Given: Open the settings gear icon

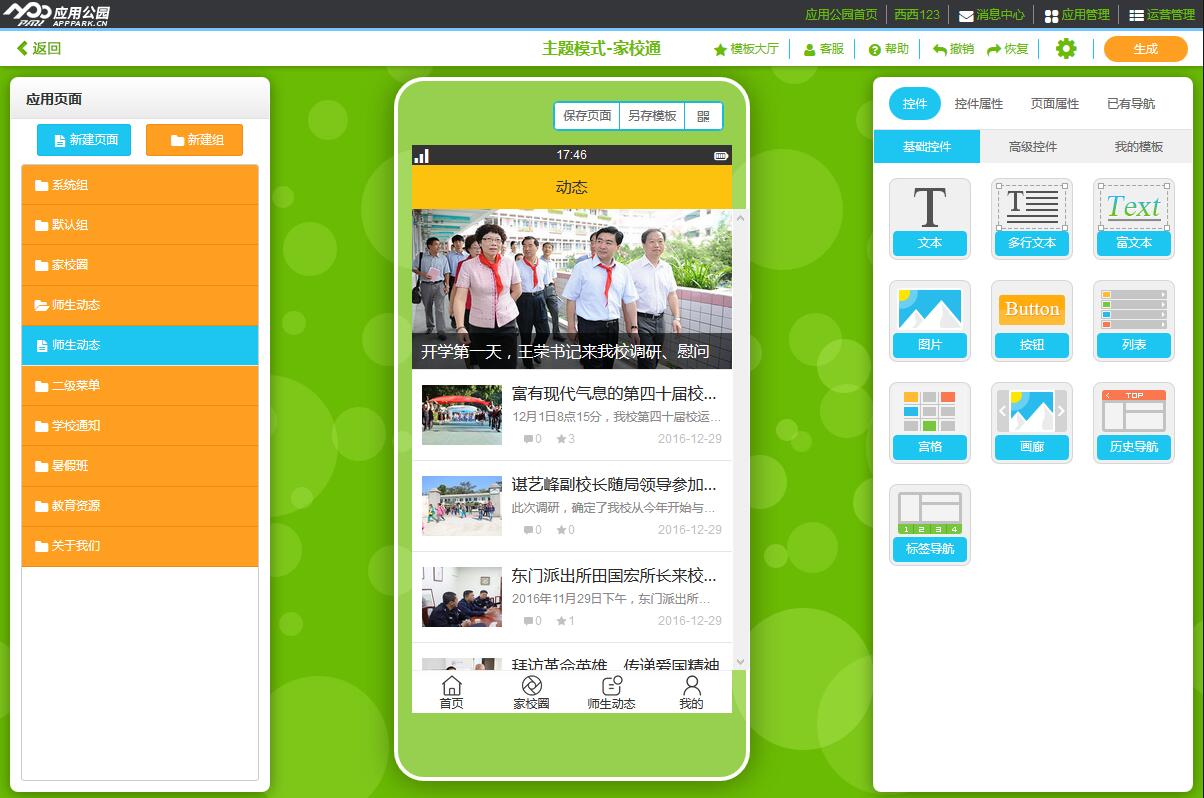Looking at the screenshot, I should point(1065,48).
